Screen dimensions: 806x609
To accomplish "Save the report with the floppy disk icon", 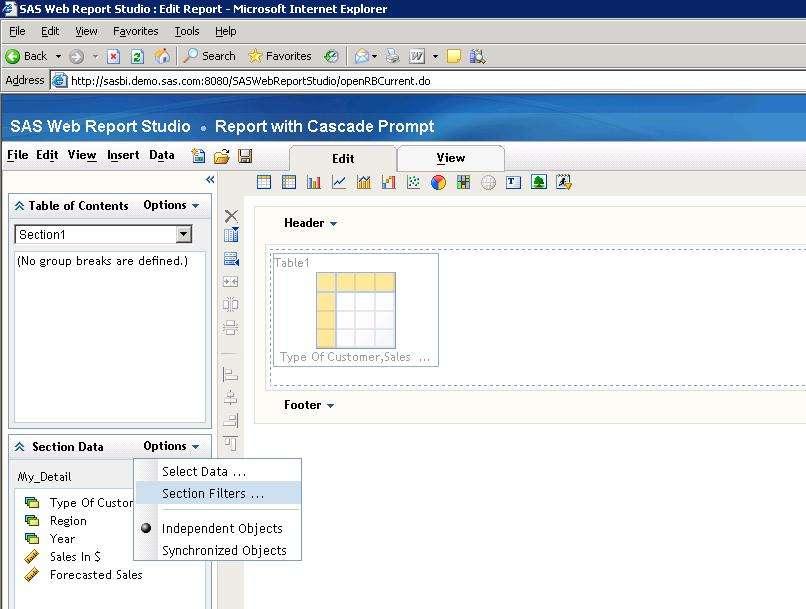I will tap(245, 156).
